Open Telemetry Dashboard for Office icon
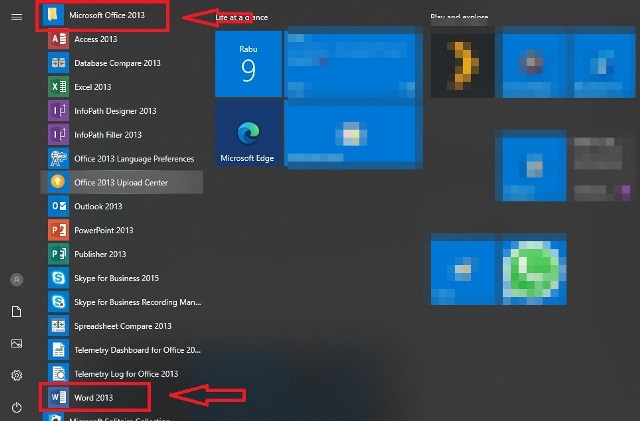640x421 pixels. coord(58,350)
